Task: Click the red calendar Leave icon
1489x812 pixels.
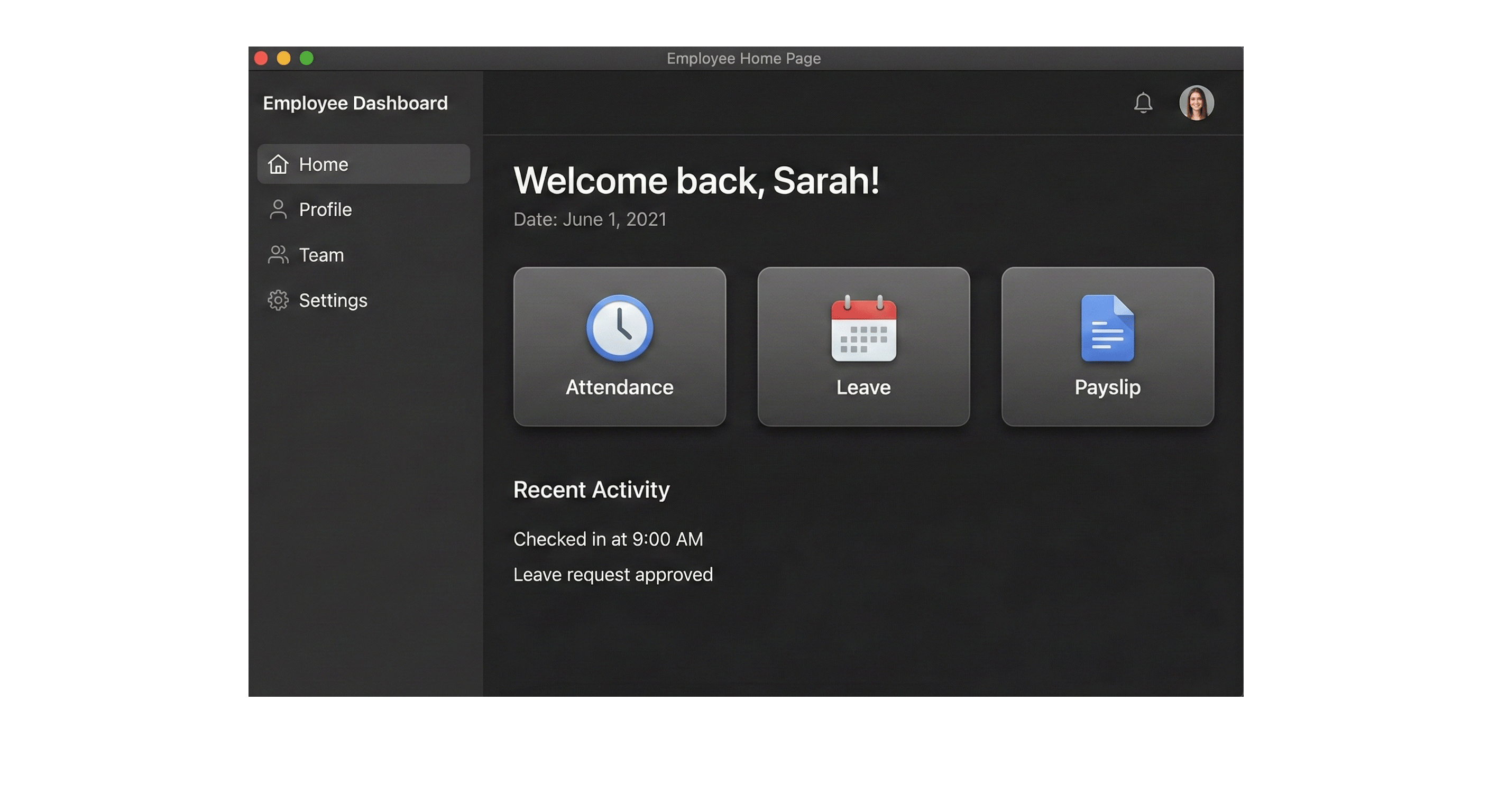Action: 863,329
